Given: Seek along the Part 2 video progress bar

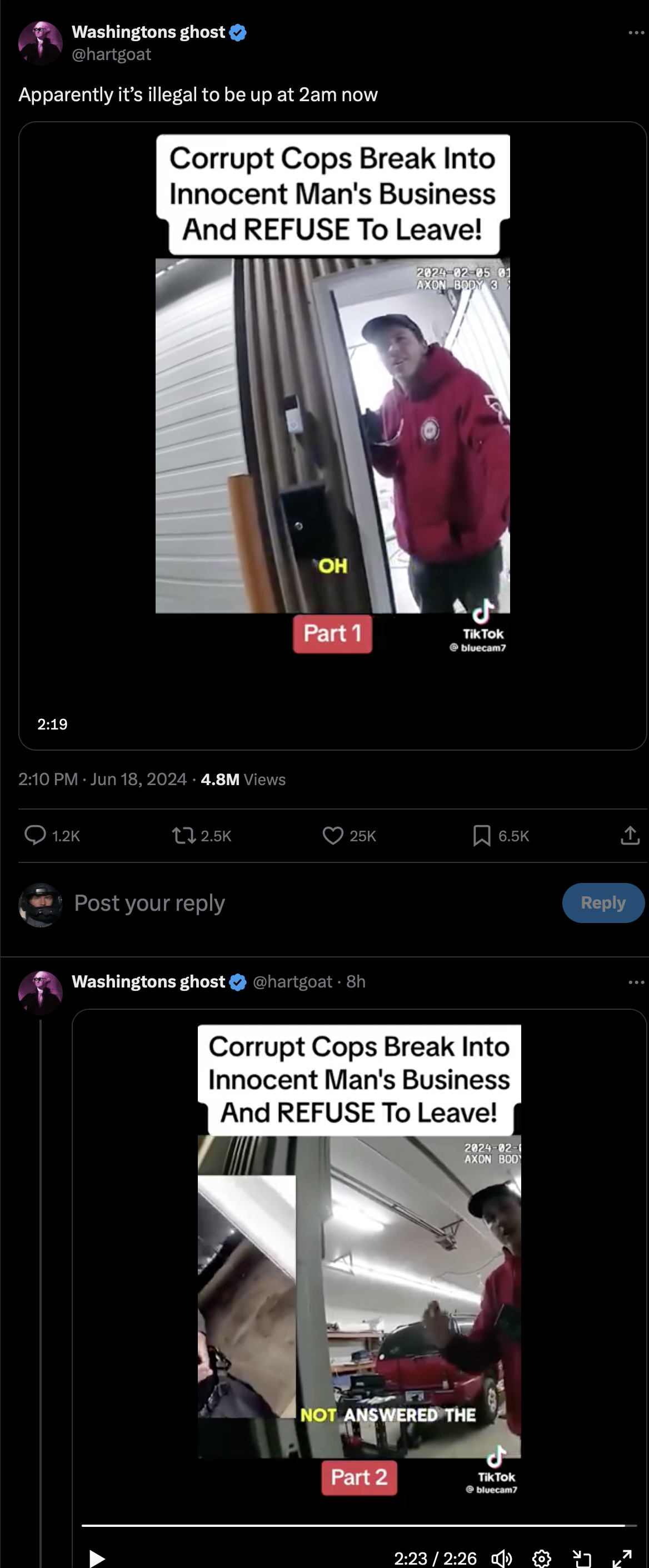Looking at the screenshot, I should [359, 1525].
